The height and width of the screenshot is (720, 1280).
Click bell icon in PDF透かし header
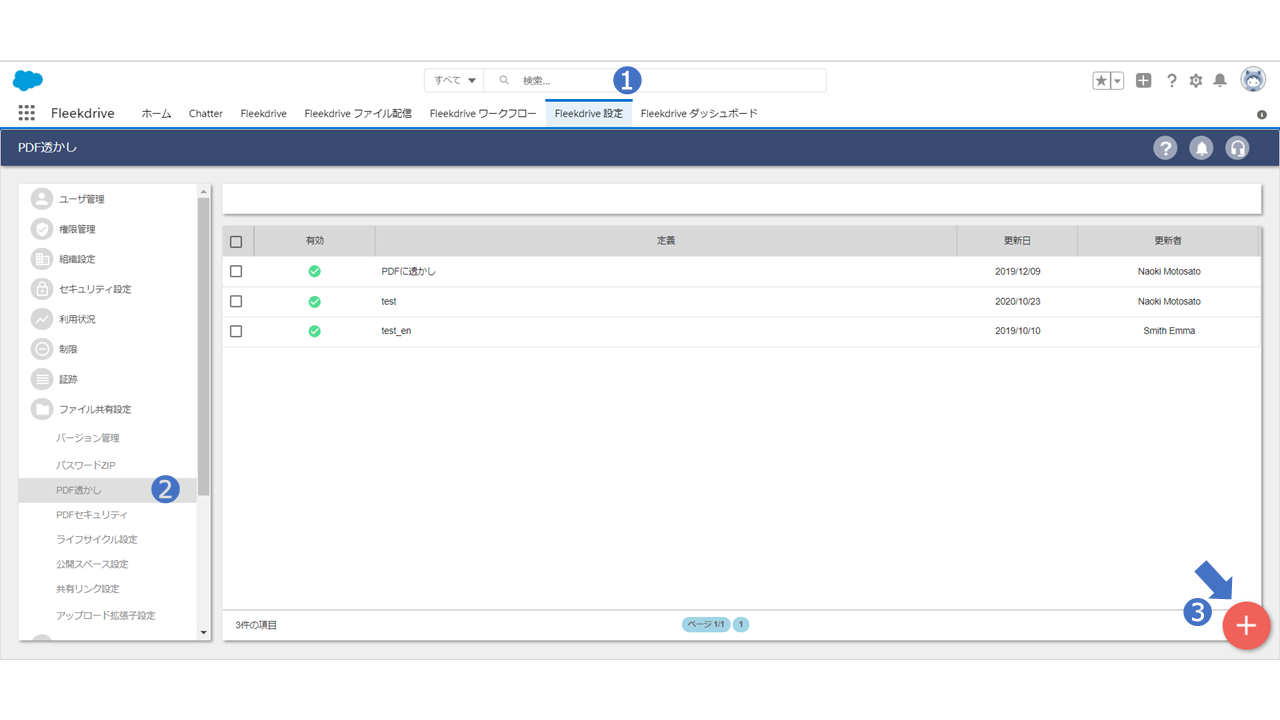1201,148
